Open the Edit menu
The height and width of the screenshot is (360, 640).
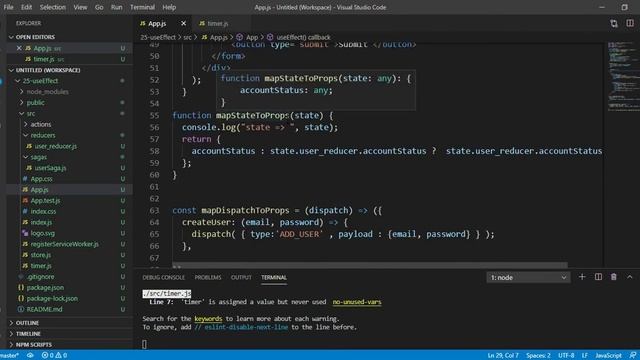(27, 7)
